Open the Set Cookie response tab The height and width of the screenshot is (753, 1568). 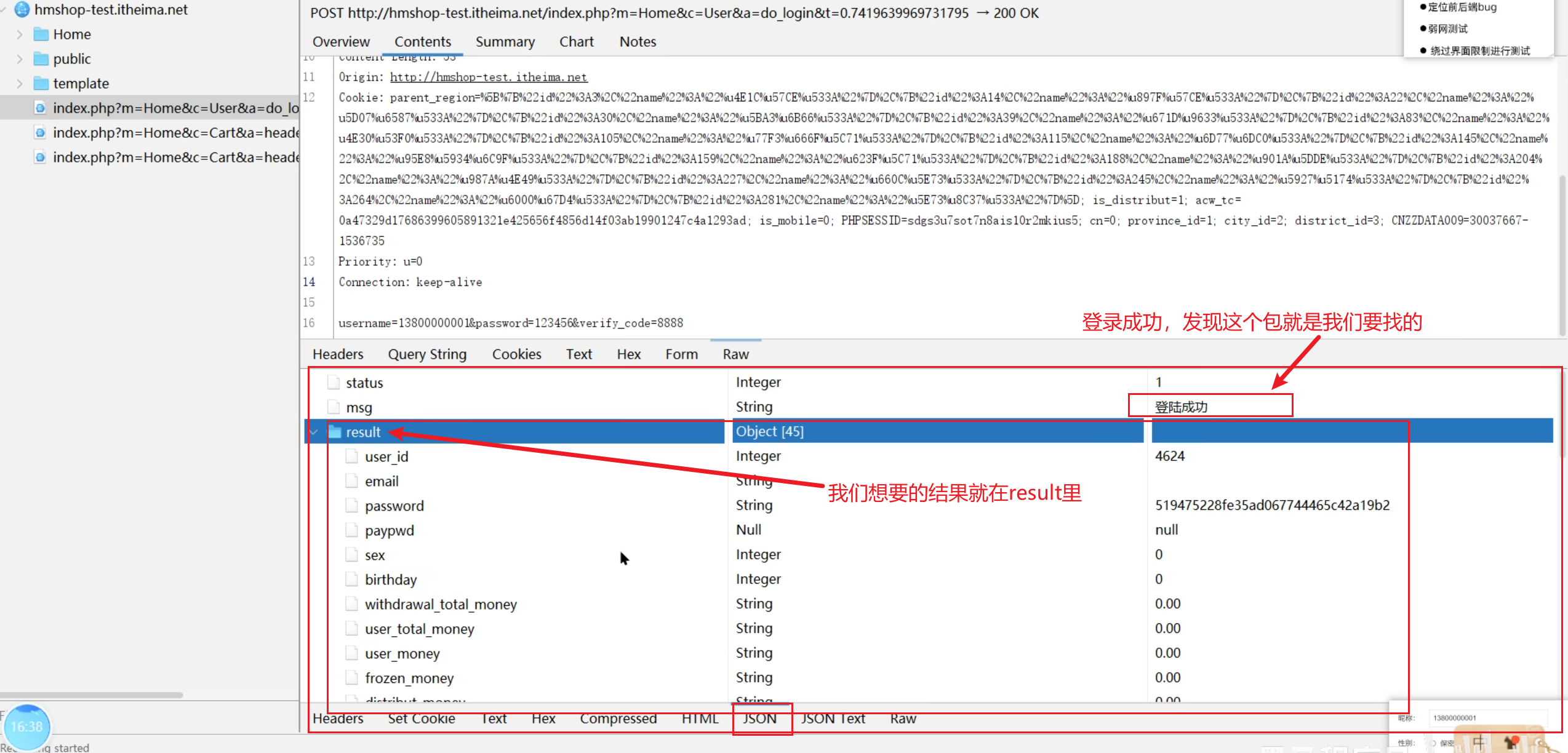(422, 719)
